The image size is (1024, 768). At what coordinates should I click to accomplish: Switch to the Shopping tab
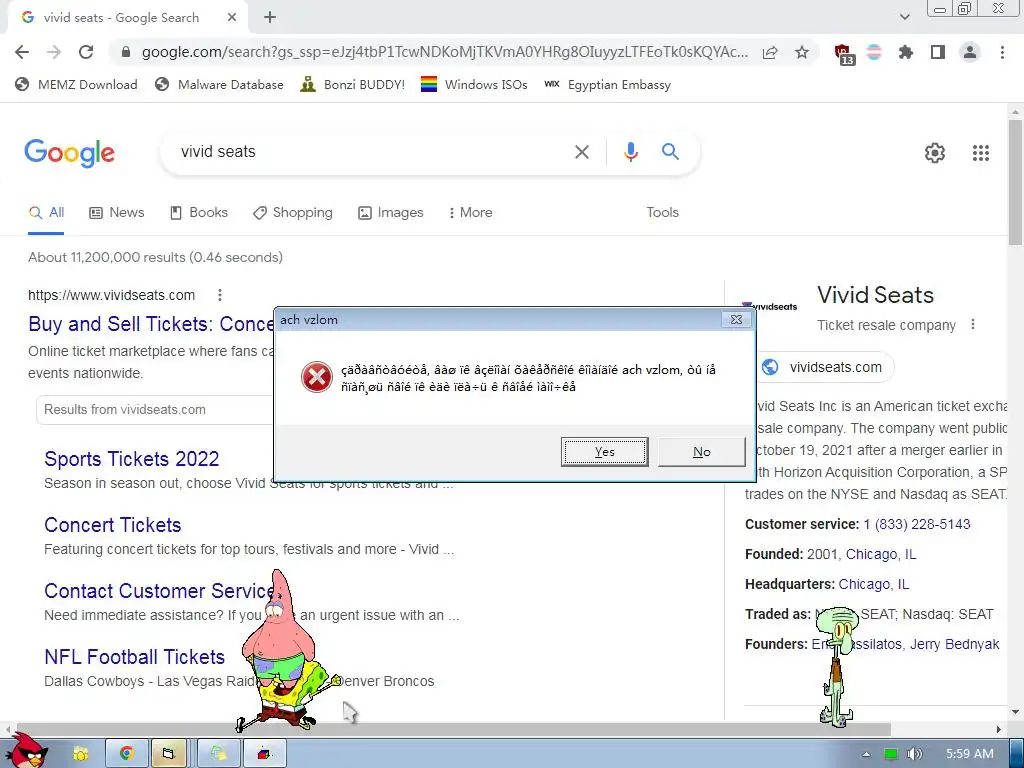pos(293,213)
